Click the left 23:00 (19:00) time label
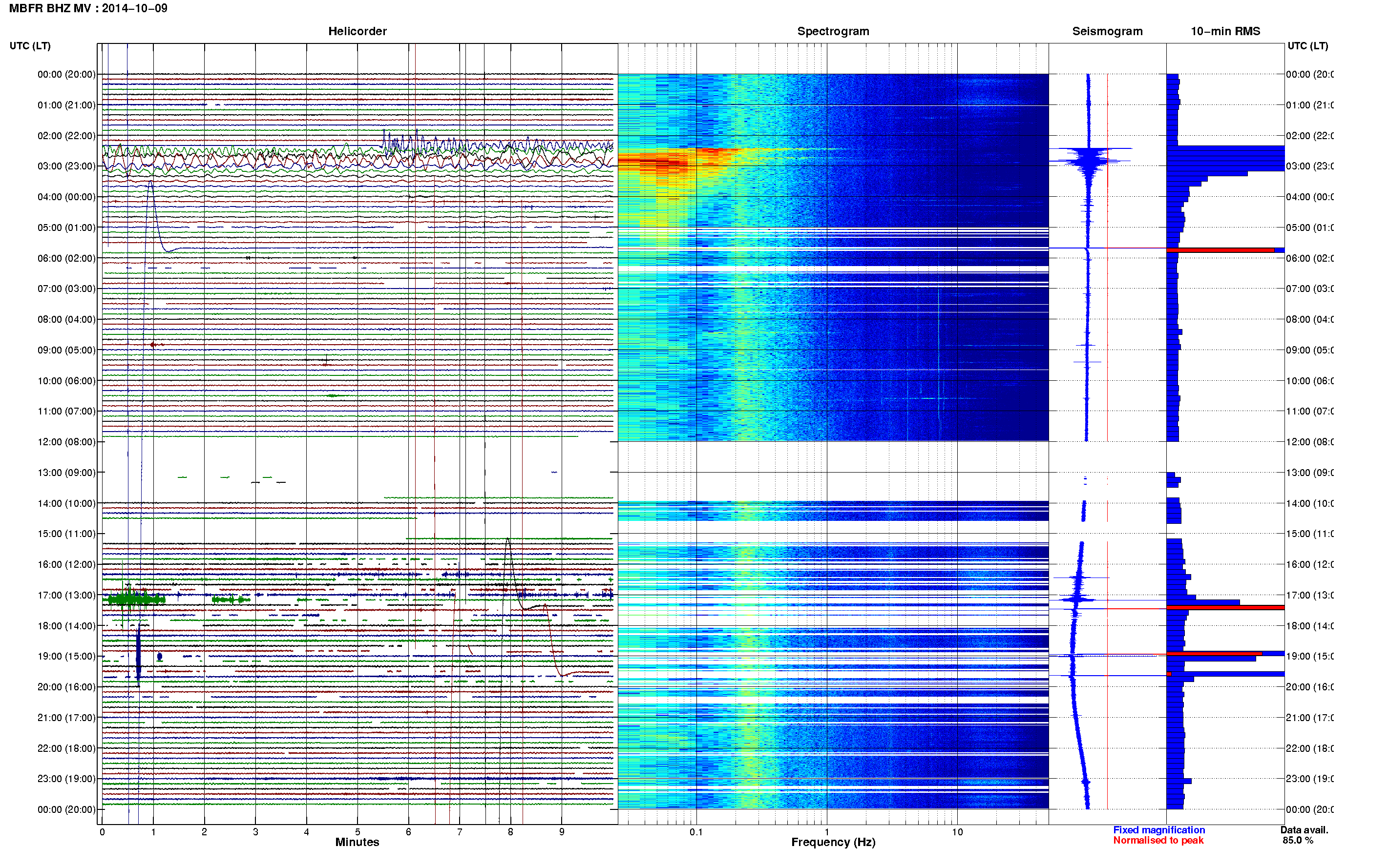 pos(66,779)
